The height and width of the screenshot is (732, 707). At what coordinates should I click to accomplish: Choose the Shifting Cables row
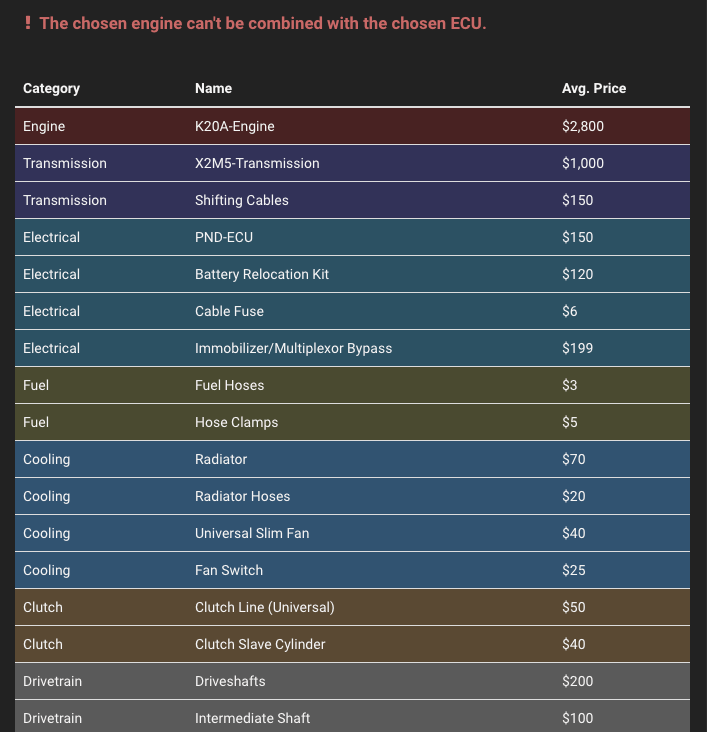click(352, 200)
